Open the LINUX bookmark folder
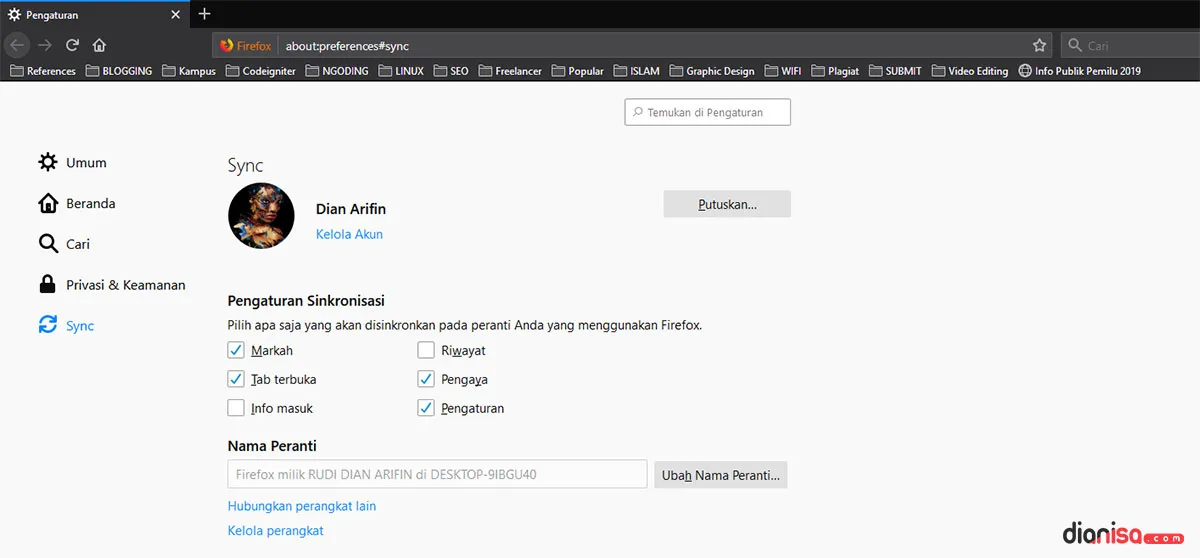Screen dimensions: 1200x558 [x=401, y=71]
